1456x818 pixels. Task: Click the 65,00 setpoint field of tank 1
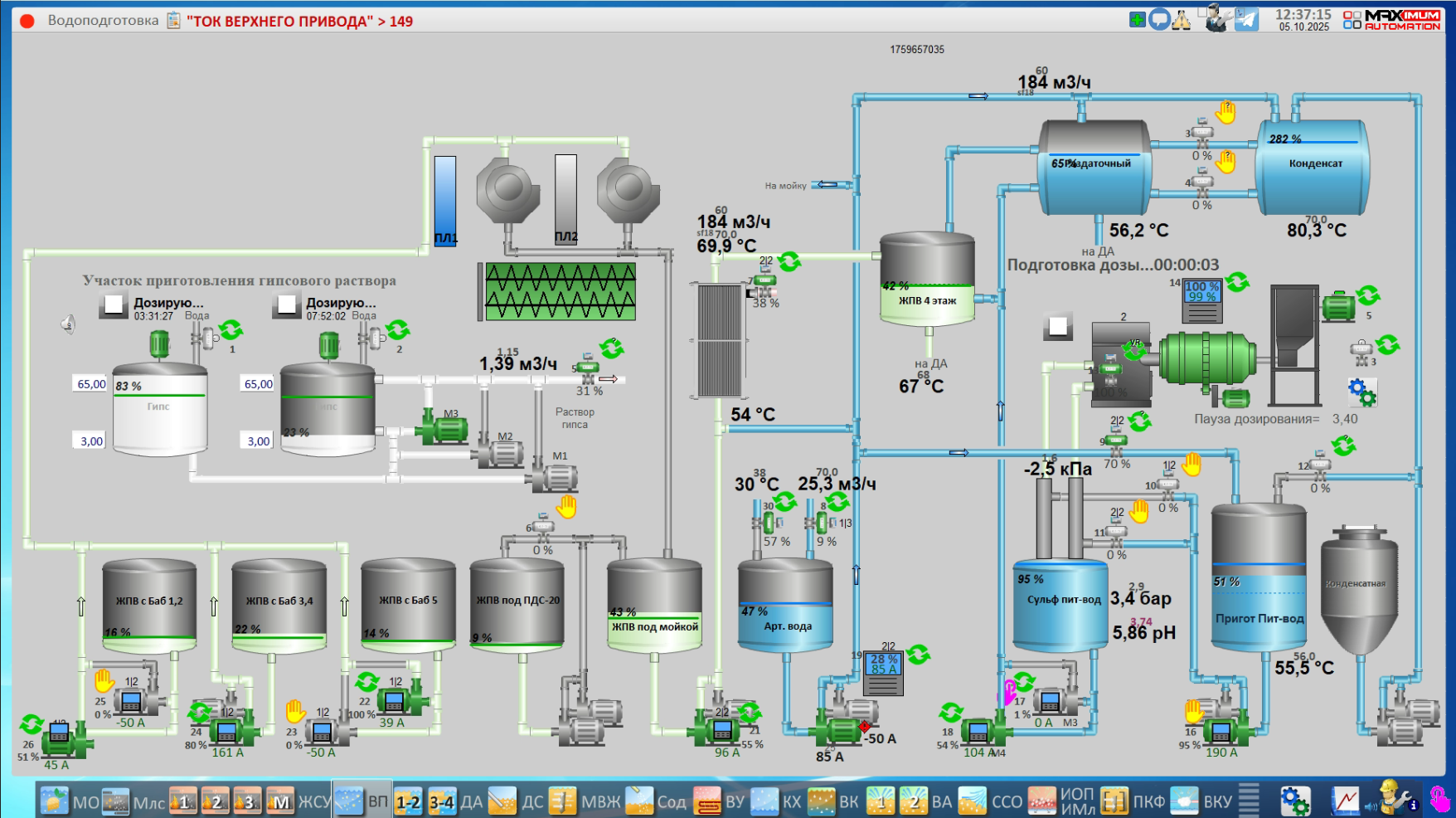coord(91,384)
